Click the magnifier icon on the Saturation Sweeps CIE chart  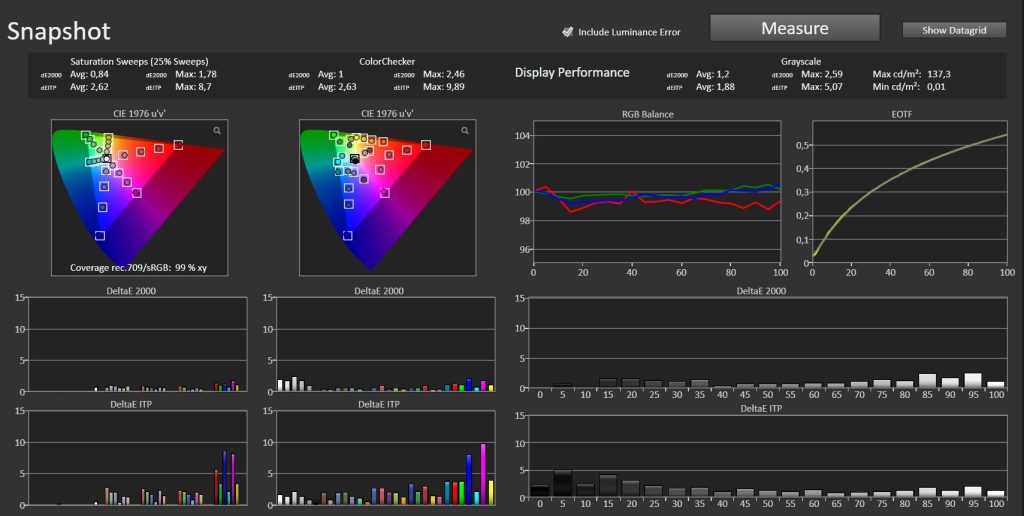pyautogui.click(x=217, y=131)
